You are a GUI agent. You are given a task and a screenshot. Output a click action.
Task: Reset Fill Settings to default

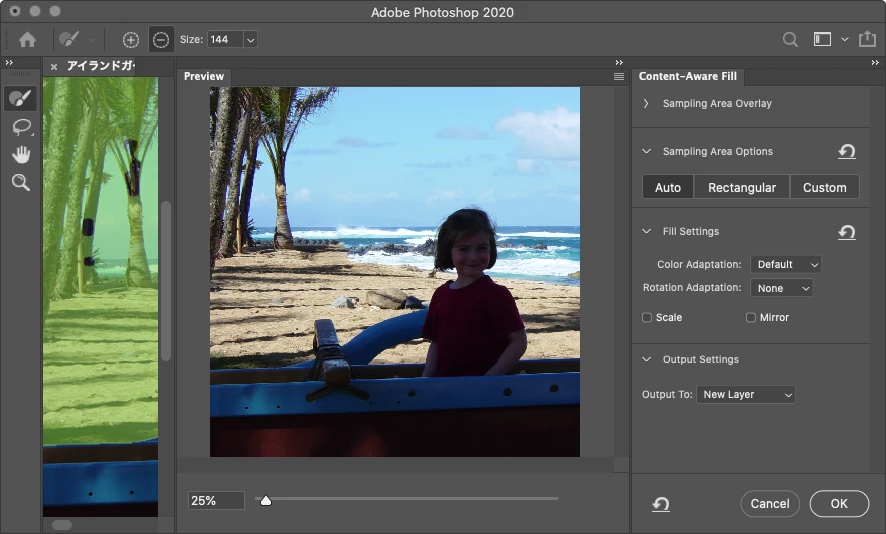click(x=846, y=232)
